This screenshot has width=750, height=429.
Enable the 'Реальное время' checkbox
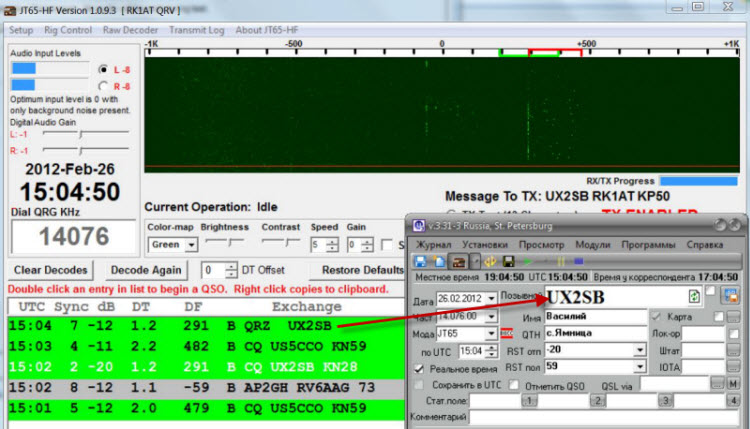420,367
